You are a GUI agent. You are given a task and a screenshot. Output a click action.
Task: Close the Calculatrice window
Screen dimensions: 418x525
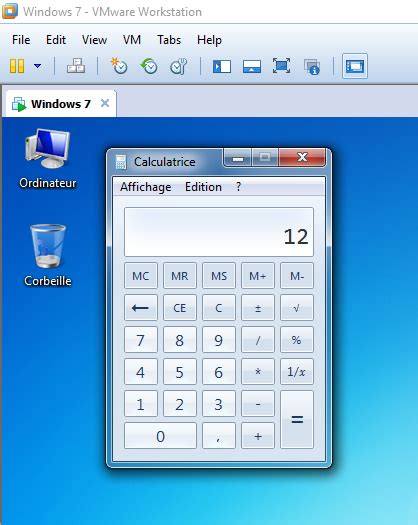point(302,157)
